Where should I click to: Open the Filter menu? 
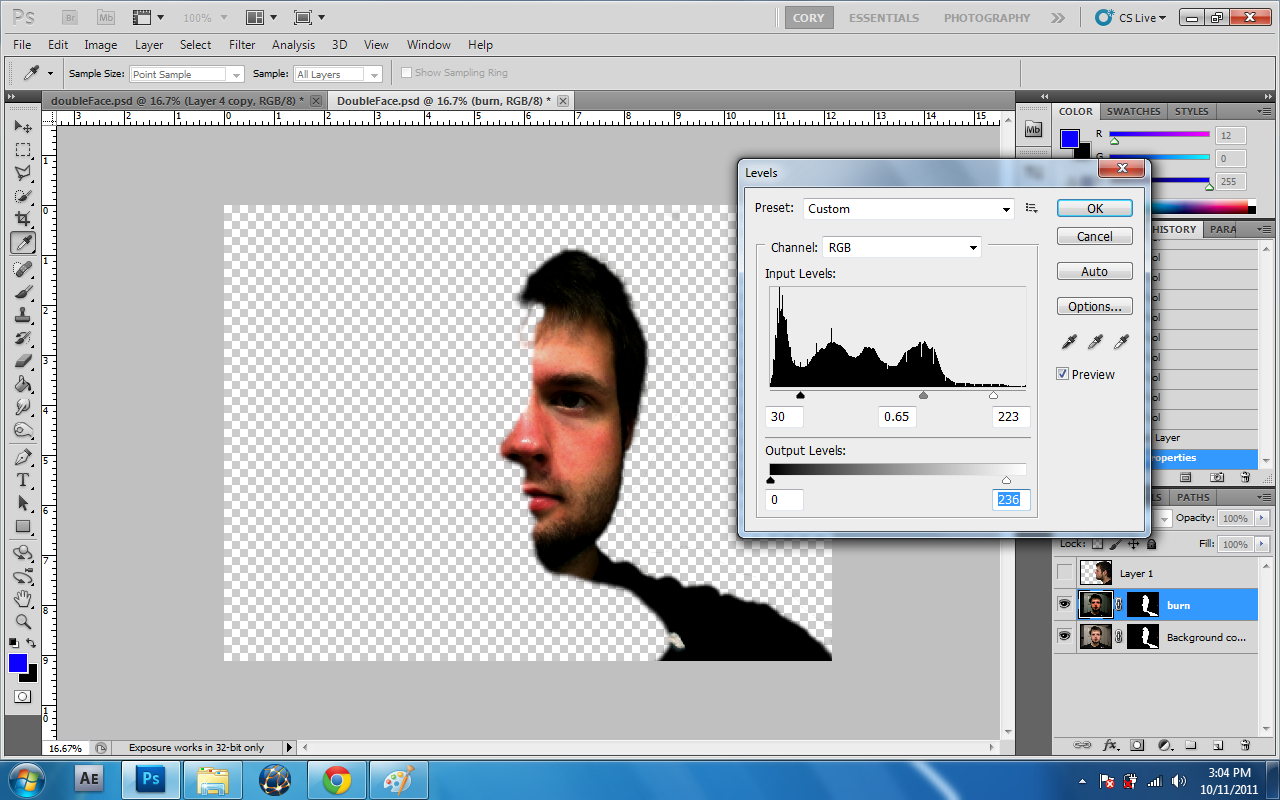[242, 45]
